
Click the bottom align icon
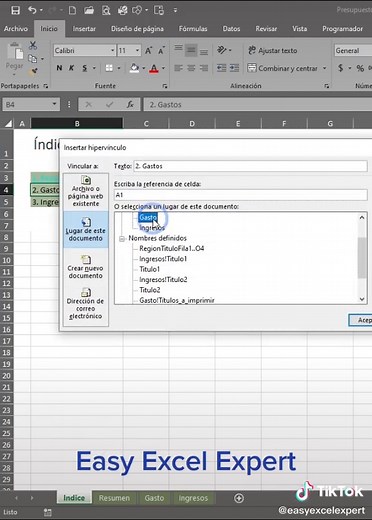(204, 51)
